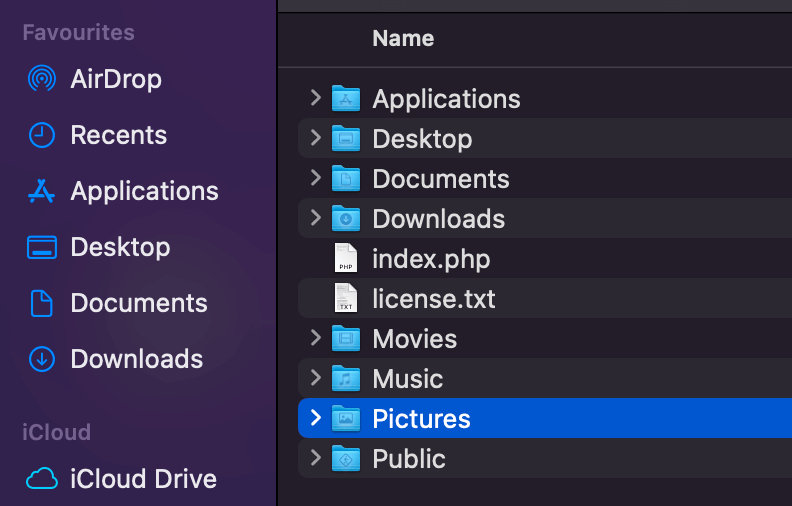792x506 pixels.
Task: Sort by the Name column header
Action: tap(403, 38)
